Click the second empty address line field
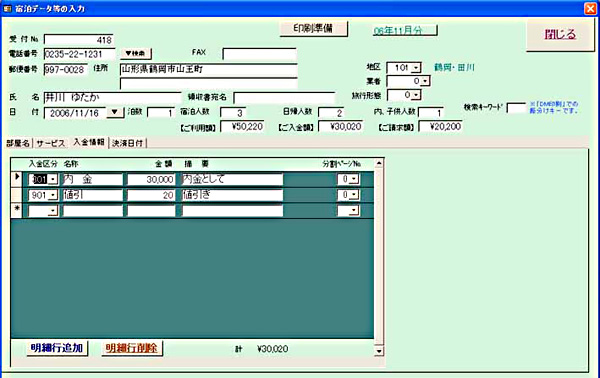600x378 pixels. tap(209, 83)
